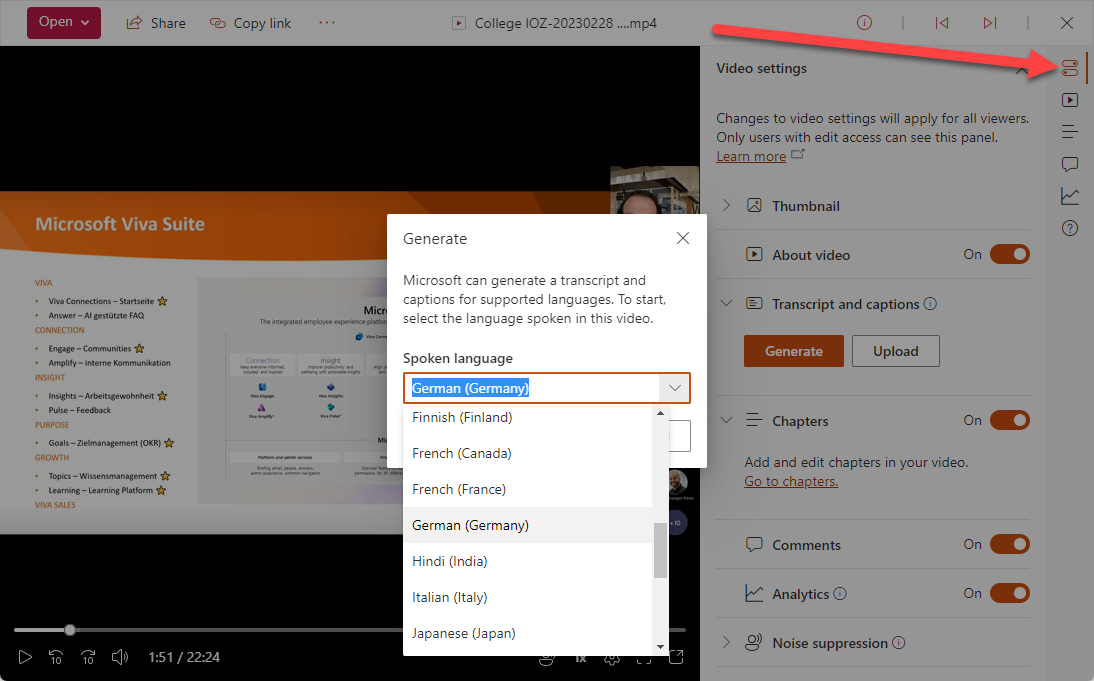Click language list scroll up arrow
This screenshot has height=681, width=1094.
(x=660, y=413)
